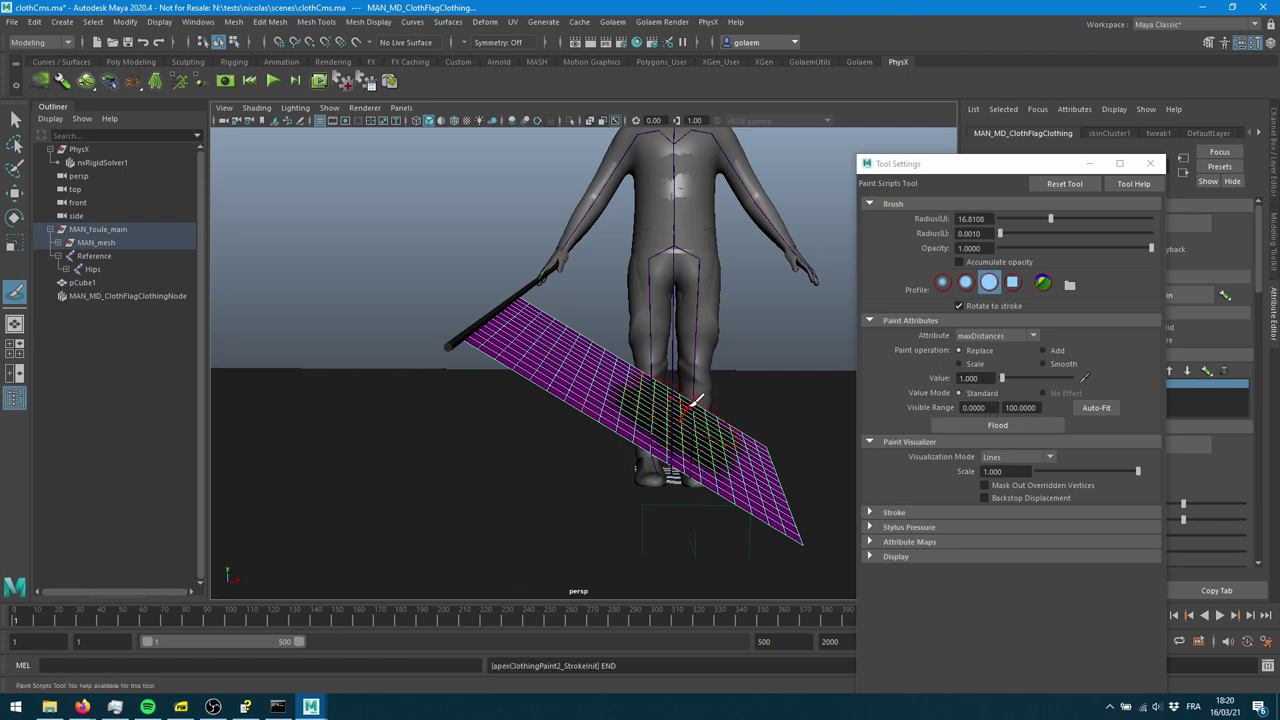Image resolution: width=1280 pixels, height=720 pixels.
Task: Open the Golaem Render menu
Action: coord(662,22)
